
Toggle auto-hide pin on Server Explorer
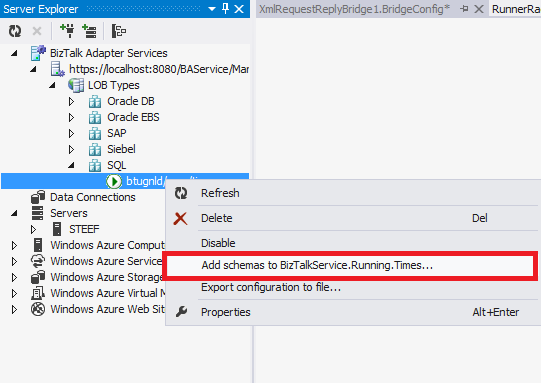coord(225,9)
